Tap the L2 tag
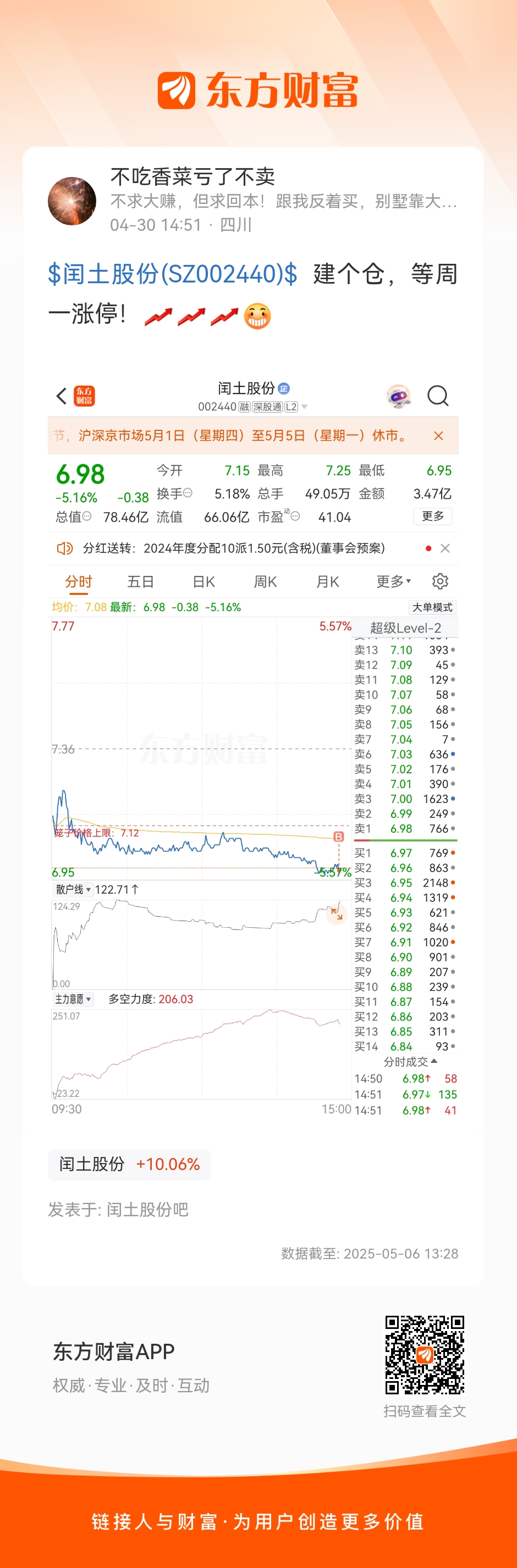The width and height of the screenshot is (517, 1568). pyautogui.click(x=291, y=407)
